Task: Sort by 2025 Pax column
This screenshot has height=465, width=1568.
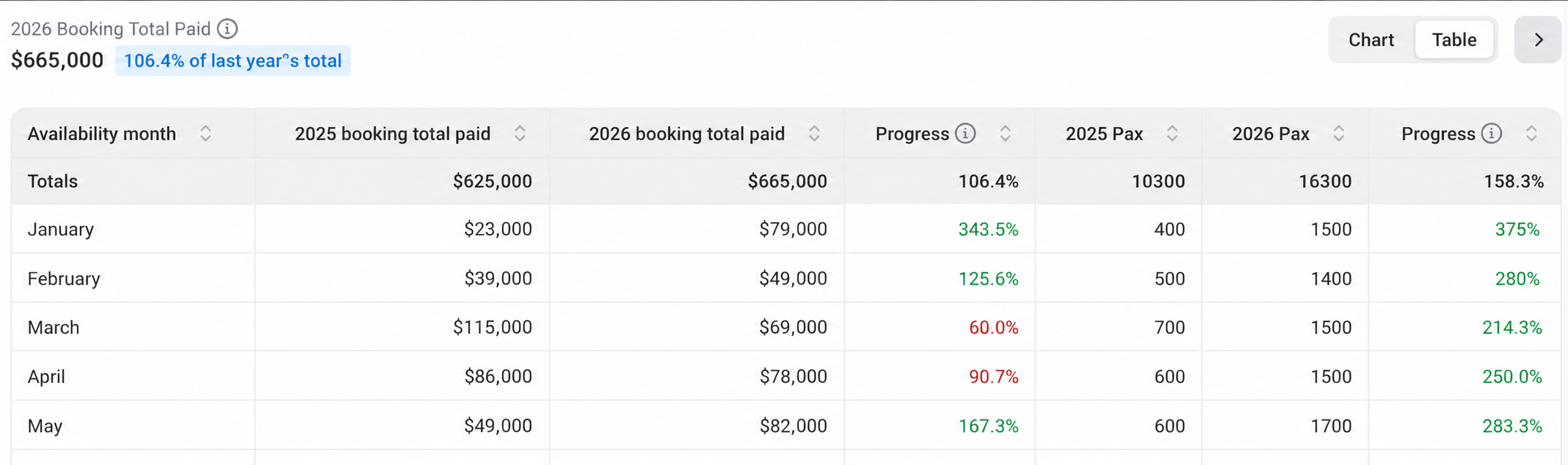Action: tap(1172, 133)
